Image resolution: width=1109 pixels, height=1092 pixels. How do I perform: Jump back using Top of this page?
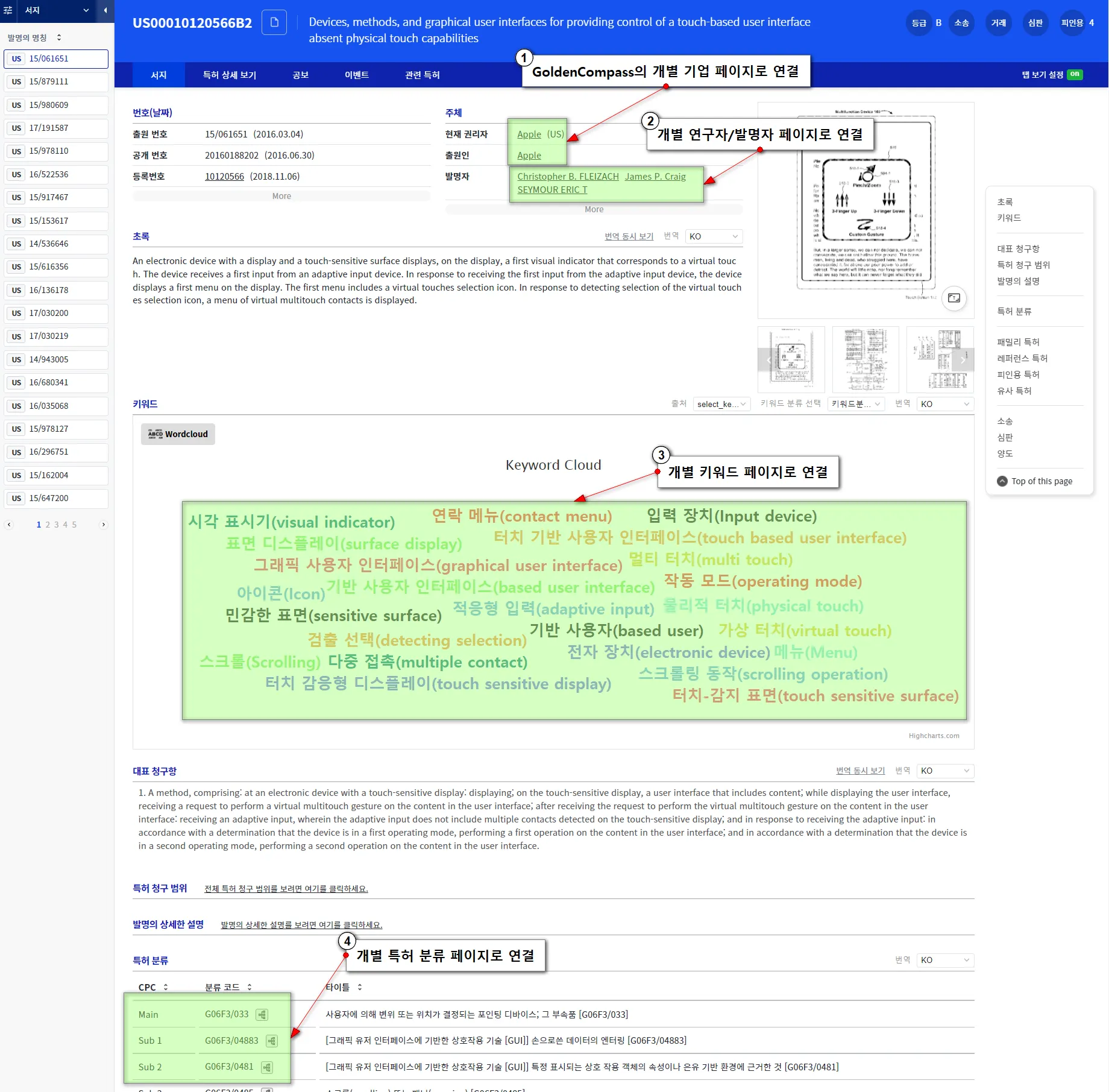[1035, 481]
